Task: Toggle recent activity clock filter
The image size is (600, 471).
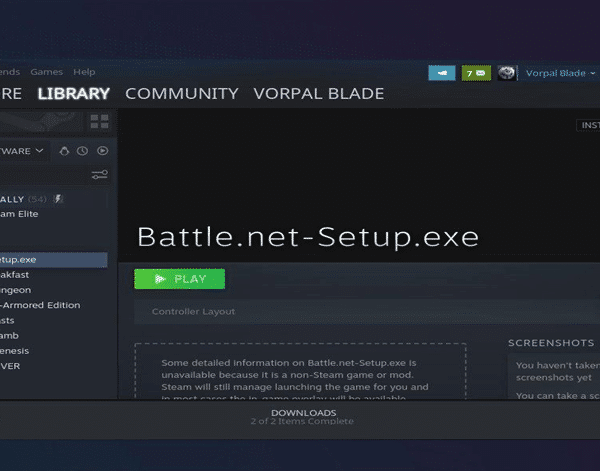Action: 82,151
